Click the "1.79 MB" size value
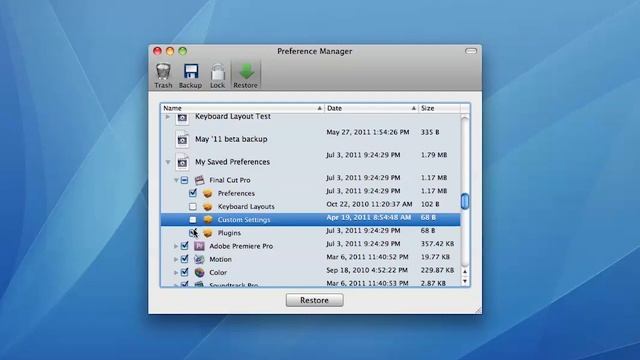This screenshot has height=360, width=640. click(x=434, y=155)
